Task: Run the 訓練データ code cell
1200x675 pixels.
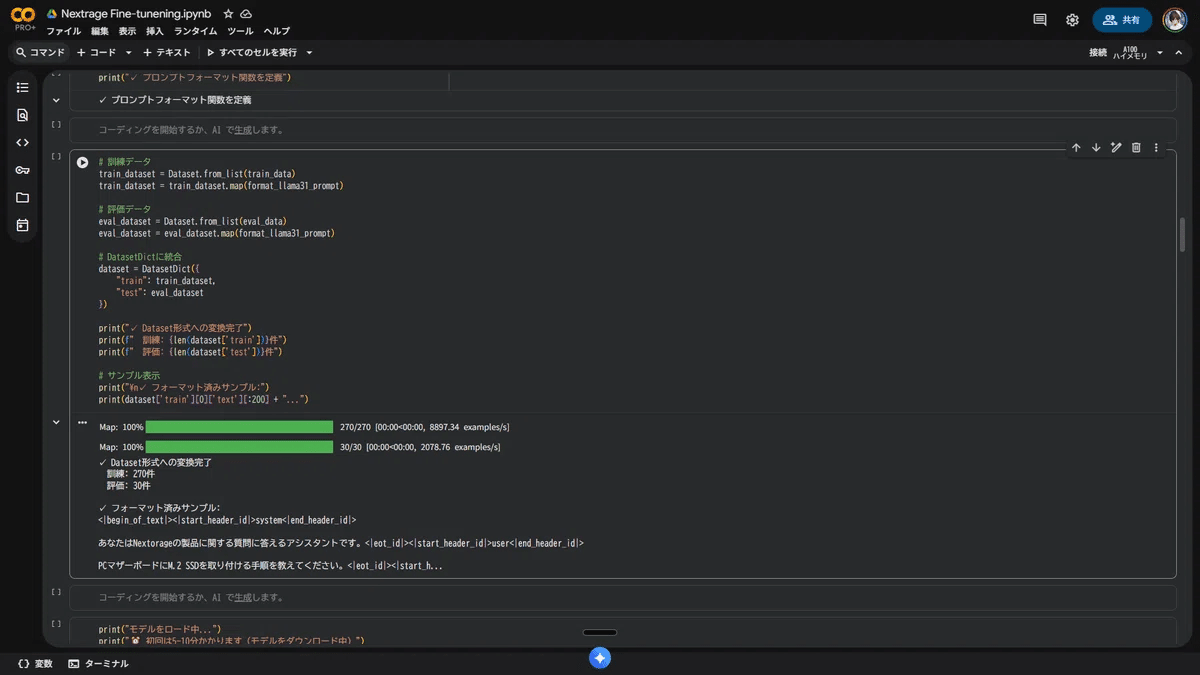Action: 83,162
